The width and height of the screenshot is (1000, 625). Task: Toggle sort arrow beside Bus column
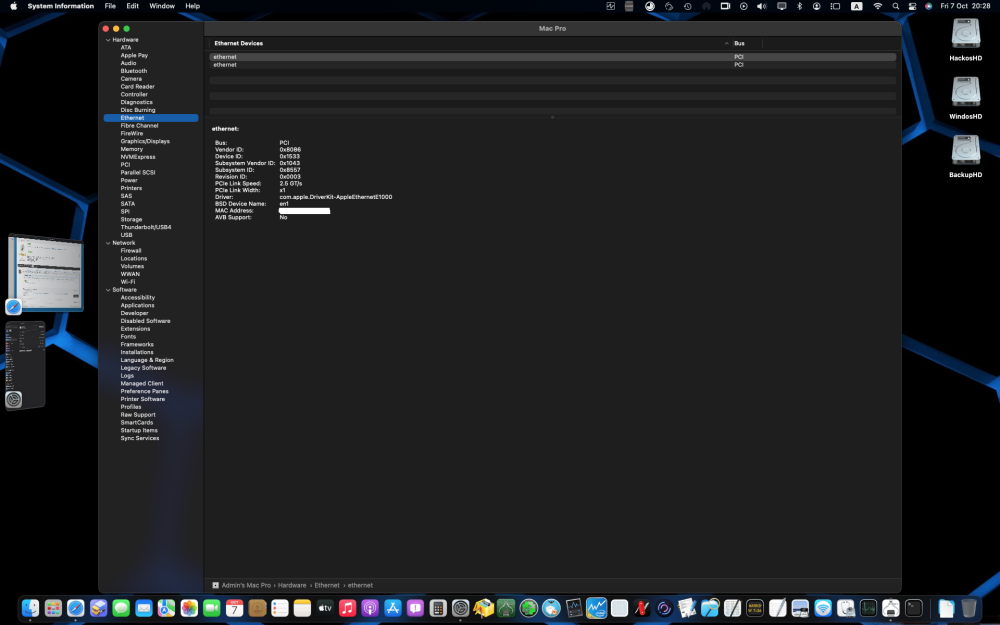point(726,43)
